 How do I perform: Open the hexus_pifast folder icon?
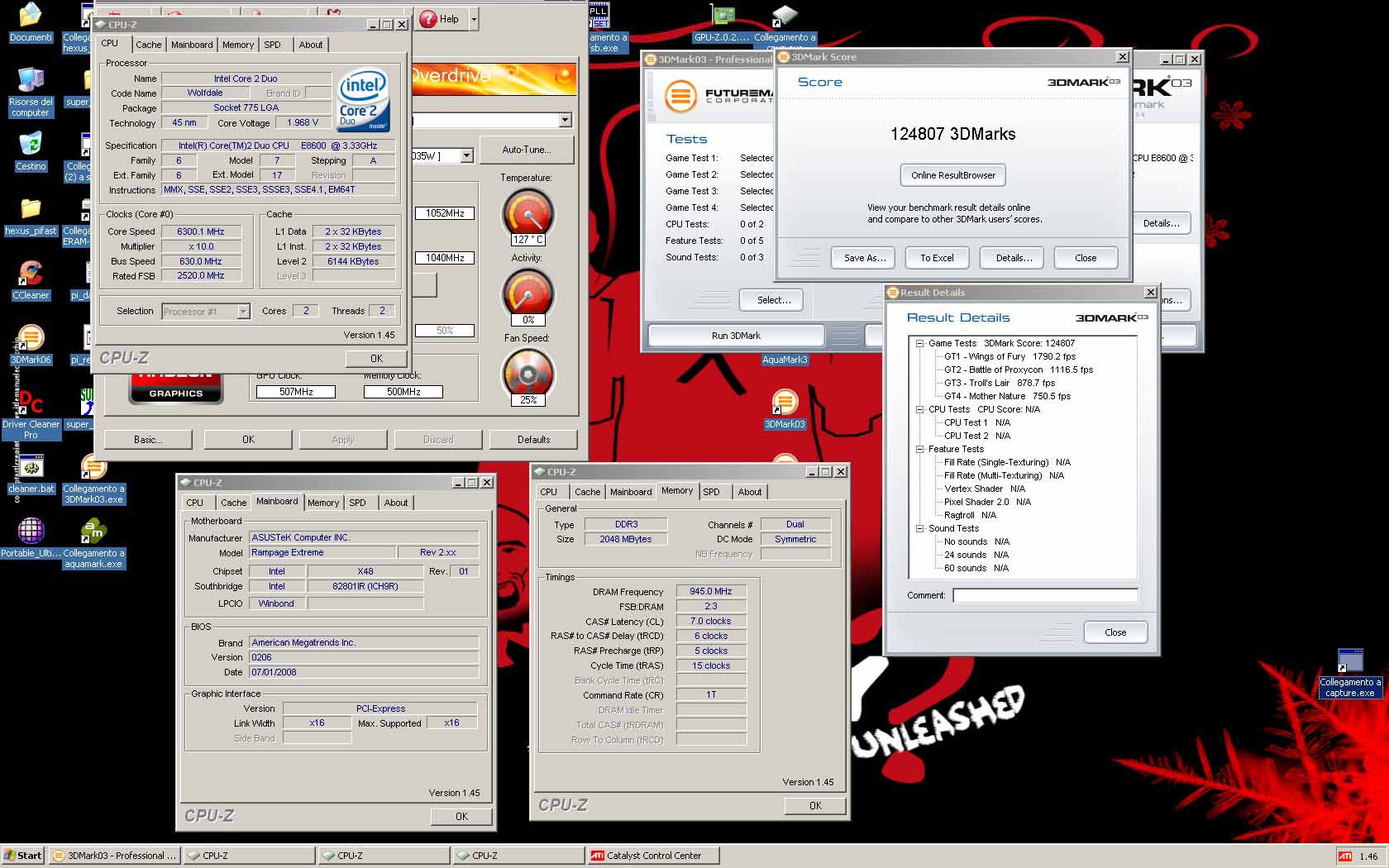(x=31, y=207)
